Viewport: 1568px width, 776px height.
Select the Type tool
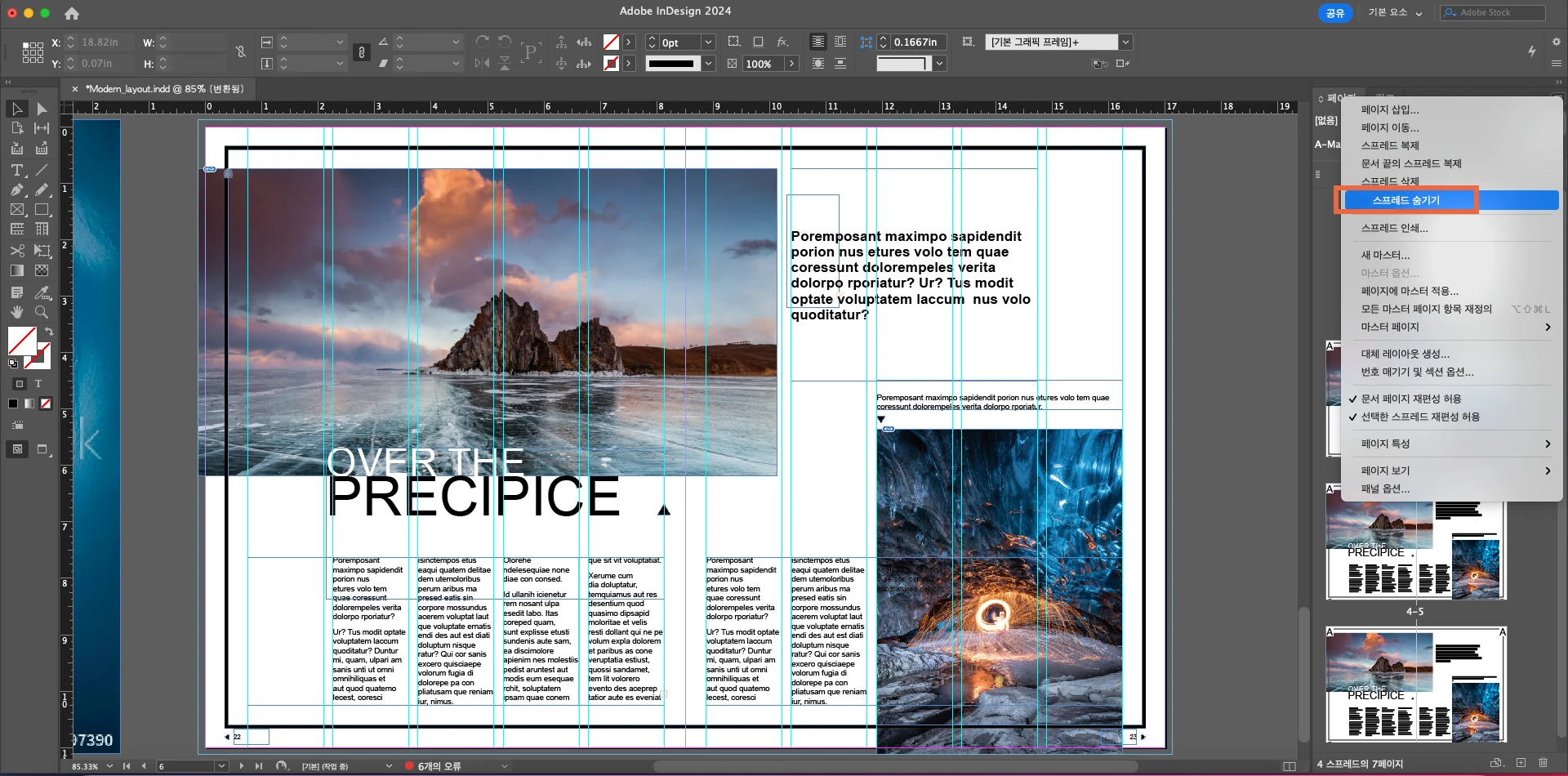[16, 170]
